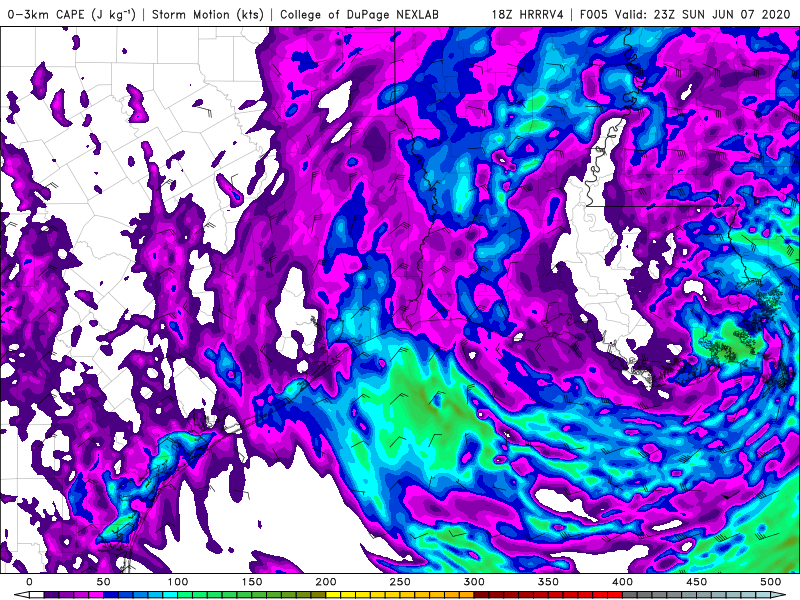
Task: Click the colorbar label '100'
Action: [x=178, y=582]
